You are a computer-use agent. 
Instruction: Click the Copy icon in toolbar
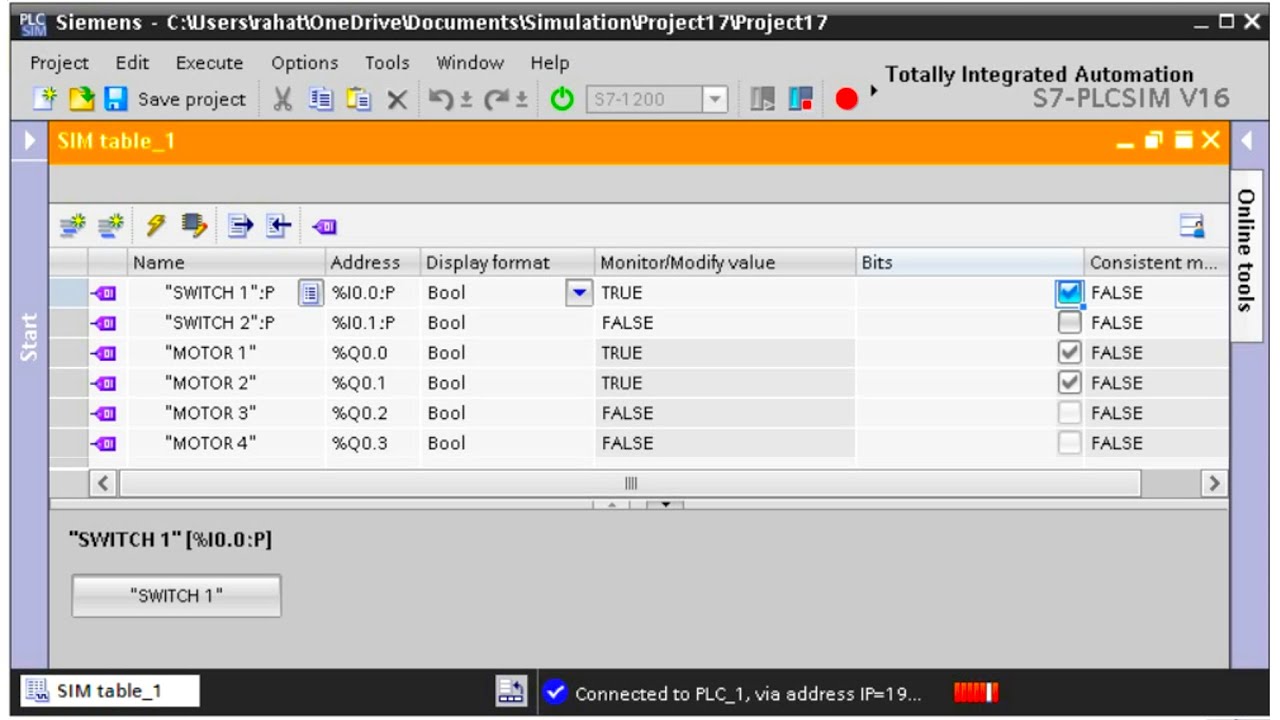(x=320, y=99)
